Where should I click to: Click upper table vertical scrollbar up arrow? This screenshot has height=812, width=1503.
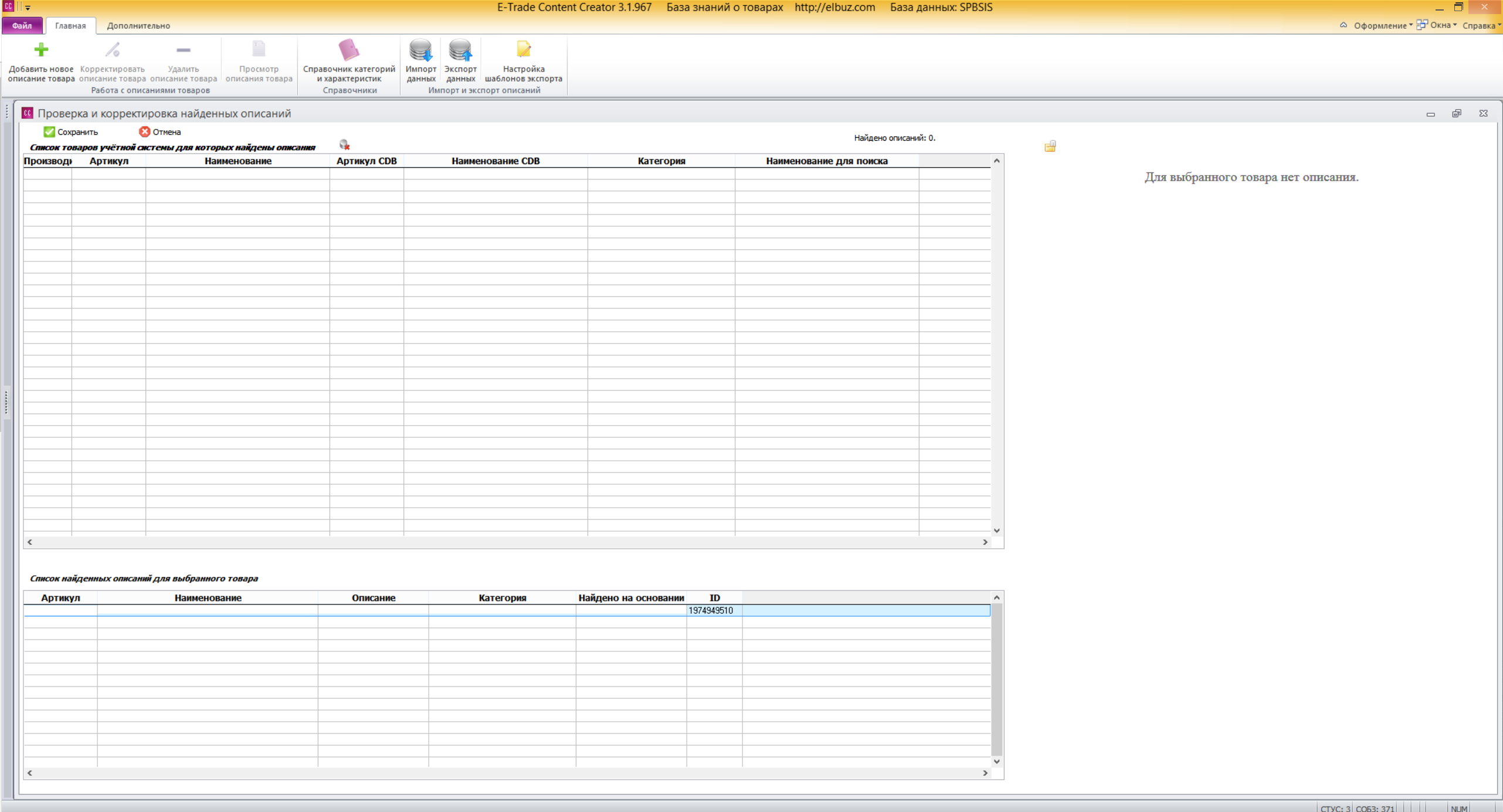point(996,161)
